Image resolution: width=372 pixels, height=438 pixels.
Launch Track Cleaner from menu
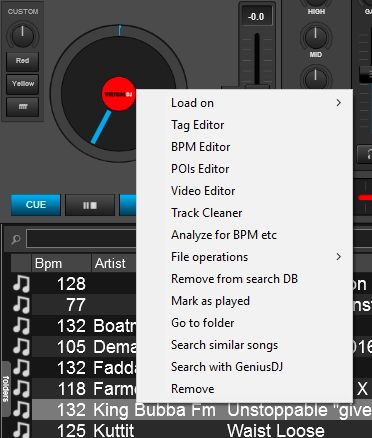[x=245, y=213]
